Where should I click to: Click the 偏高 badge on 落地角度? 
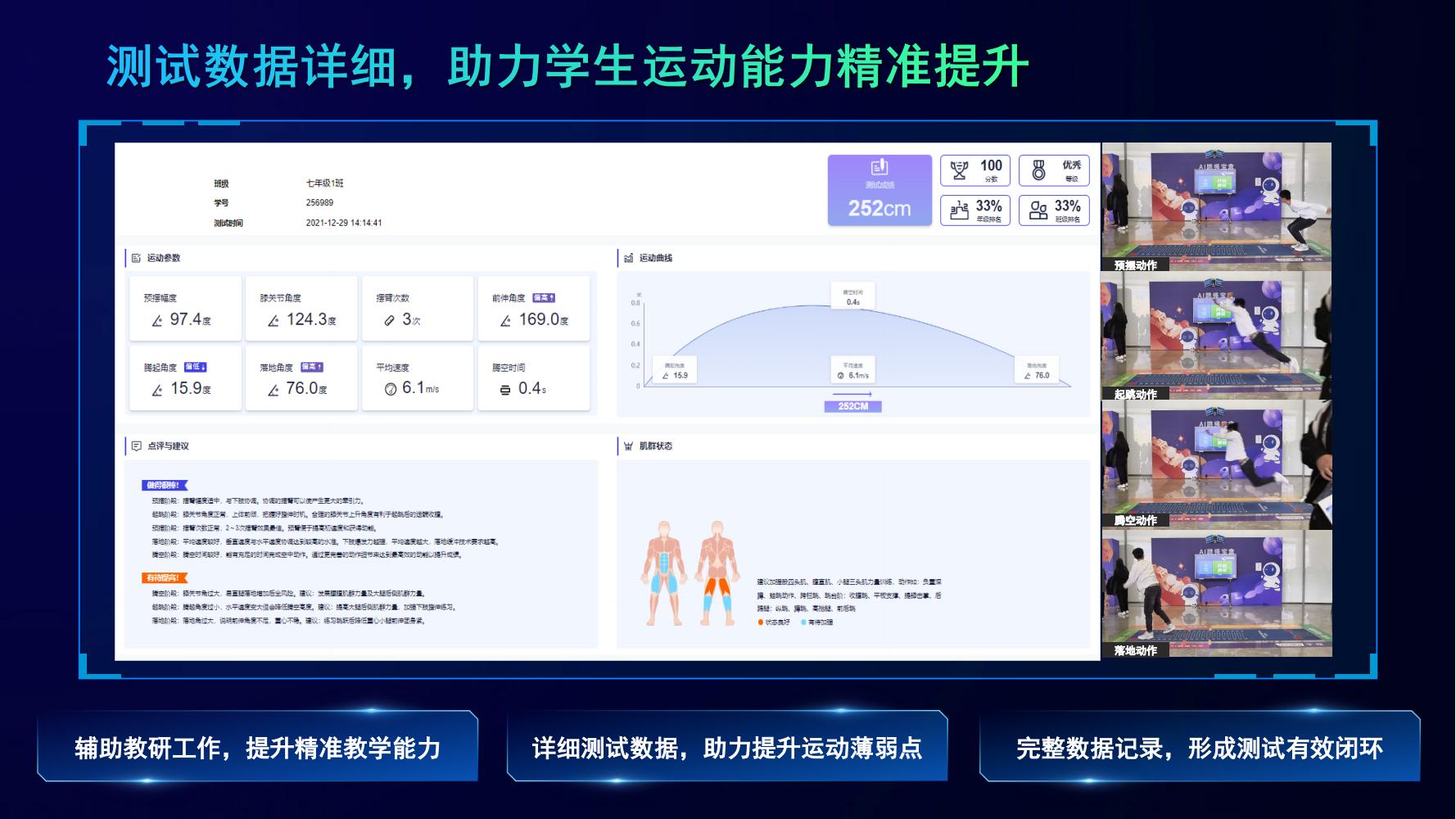(312, 367)
